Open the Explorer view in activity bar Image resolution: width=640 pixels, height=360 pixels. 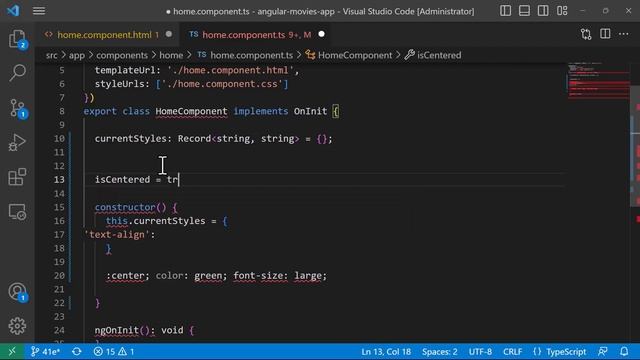[17, 39]
